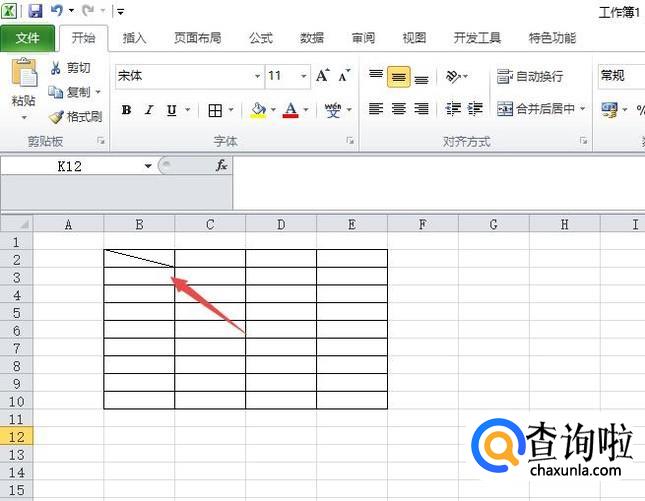Select column B header

[139, 224]
